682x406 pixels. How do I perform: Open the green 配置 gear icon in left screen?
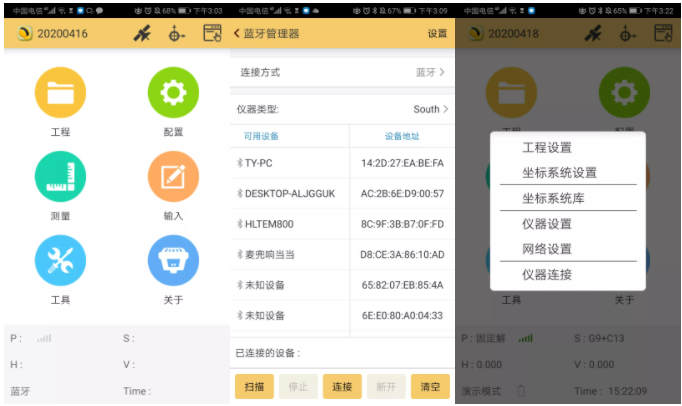point(173,92)
